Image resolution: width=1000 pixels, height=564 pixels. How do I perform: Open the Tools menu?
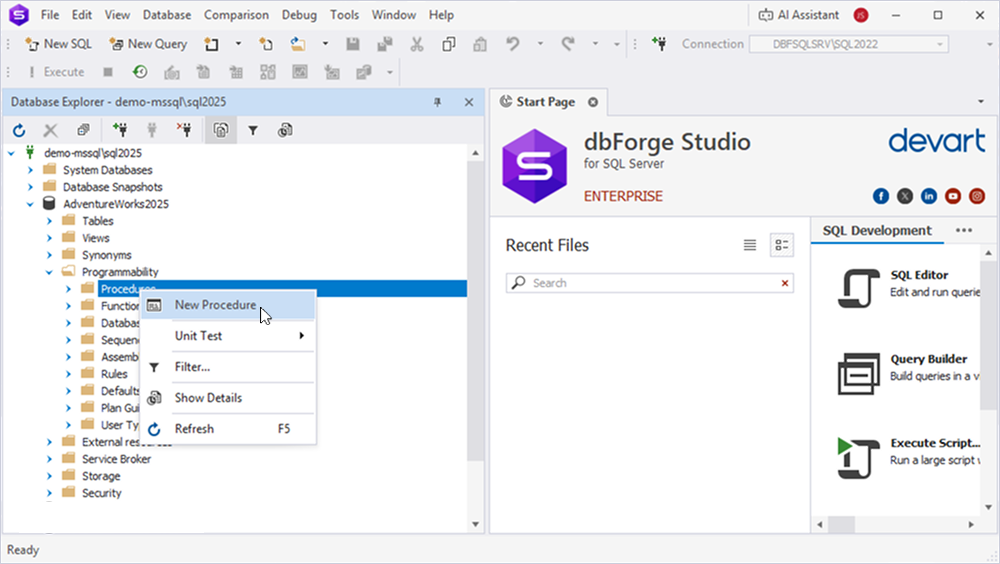click(x=344, y=15)
